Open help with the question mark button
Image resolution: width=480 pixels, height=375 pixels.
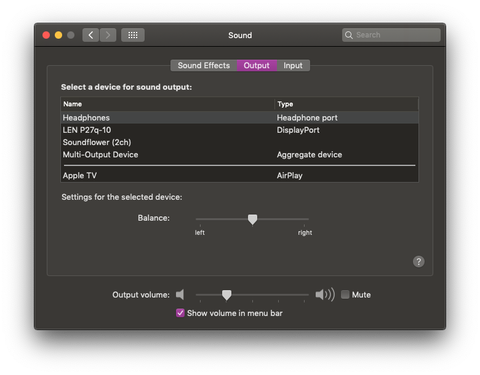[419, 262]
